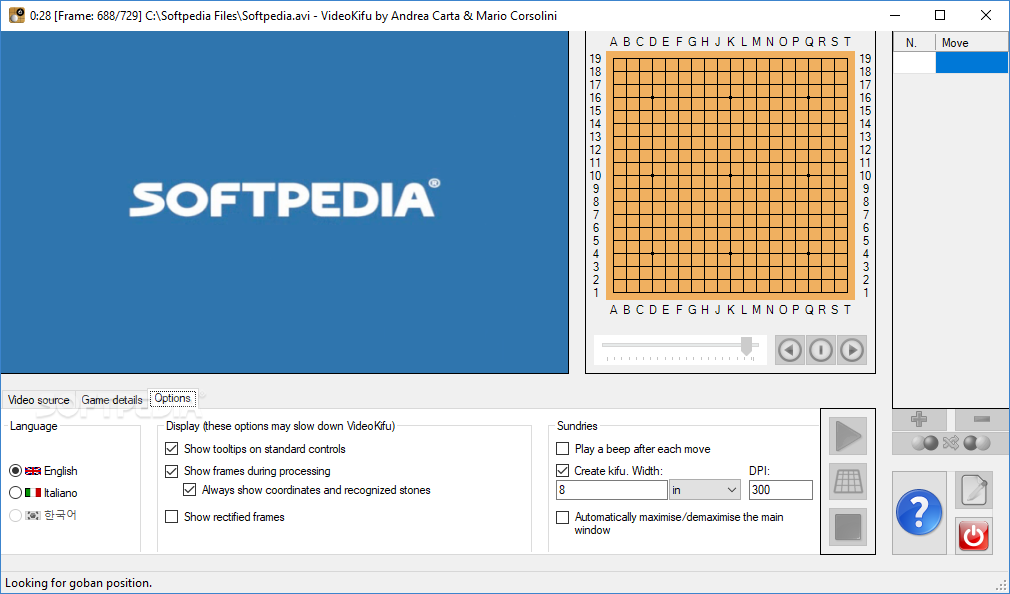Maximize the VideoKifu window

click(x=940, y=15)
